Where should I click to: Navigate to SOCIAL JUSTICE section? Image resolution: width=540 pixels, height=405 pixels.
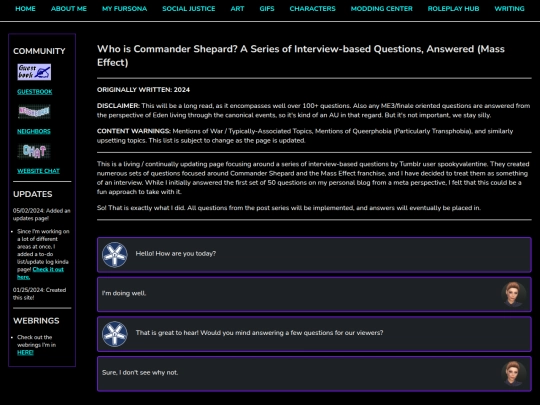point(189,9)
